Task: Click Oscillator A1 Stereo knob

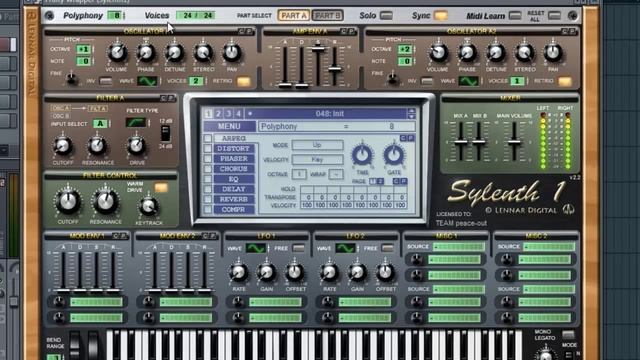Action: pyautogui.click(x=203, y=53)
